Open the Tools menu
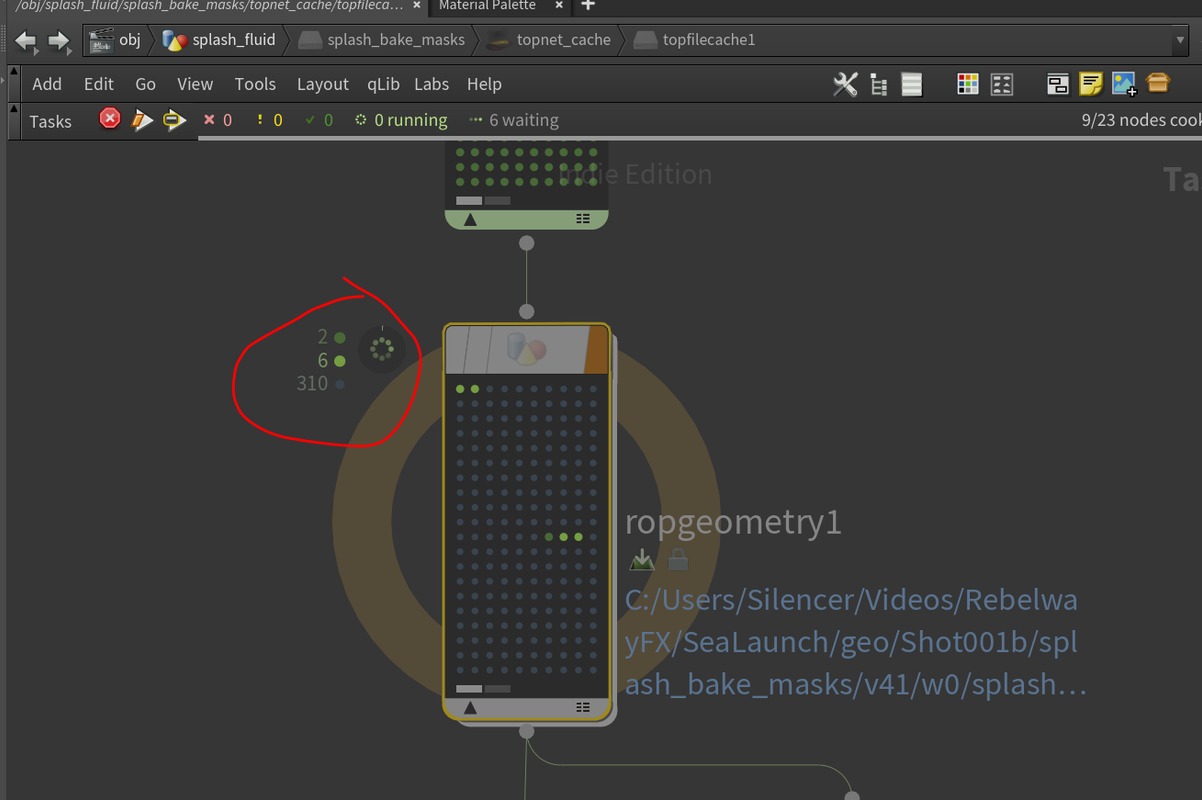Screen dimensions: 1202x800 [x=255, y=84]
